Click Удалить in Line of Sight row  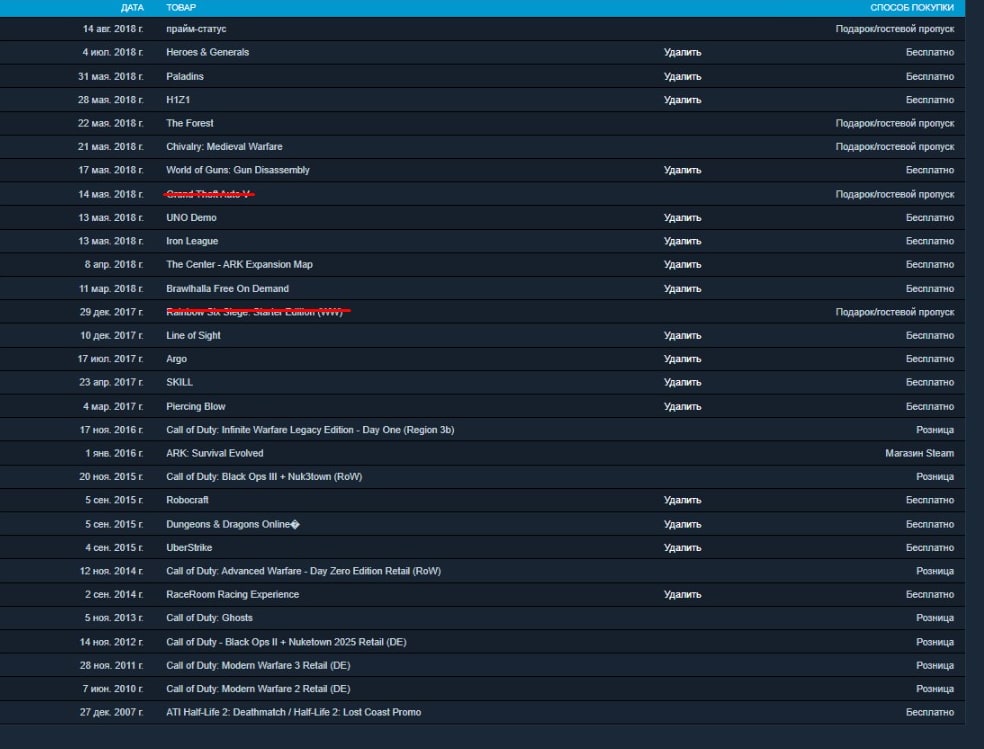click(x=682, y=336)
